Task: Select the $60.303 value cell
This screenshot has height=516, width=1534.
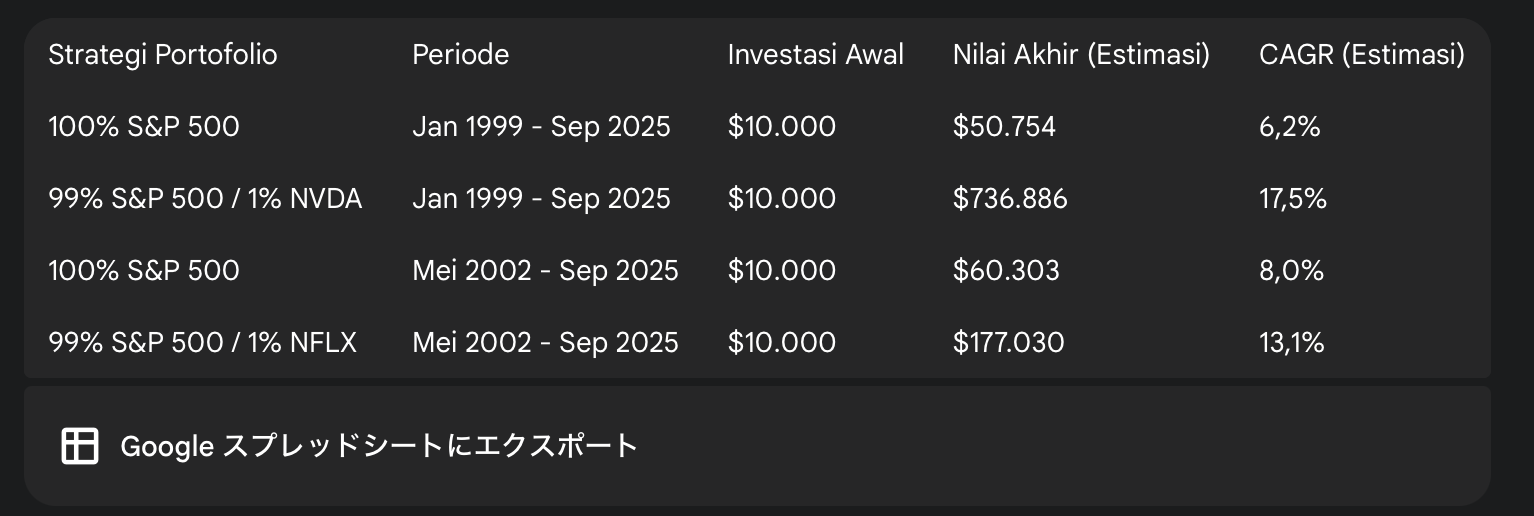Action: tap(1006, 271)
